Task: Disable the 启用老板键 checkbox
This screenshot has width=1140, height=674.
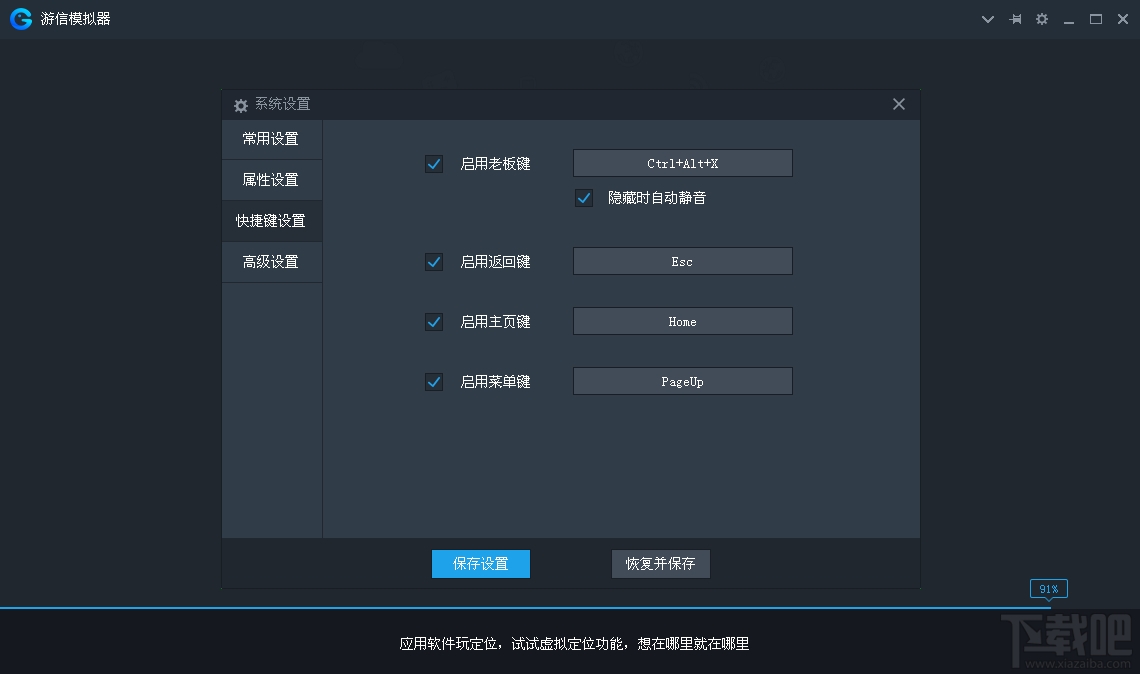Action: 433,163
